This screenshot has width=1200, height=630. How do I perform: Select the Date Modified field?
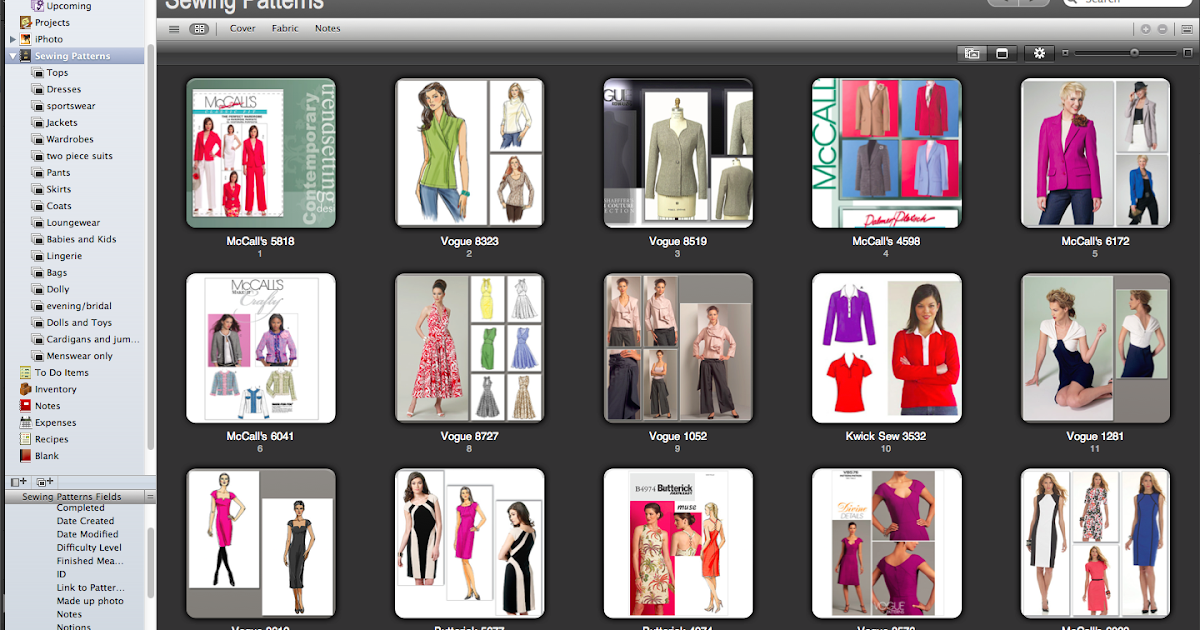click(88, 534)
